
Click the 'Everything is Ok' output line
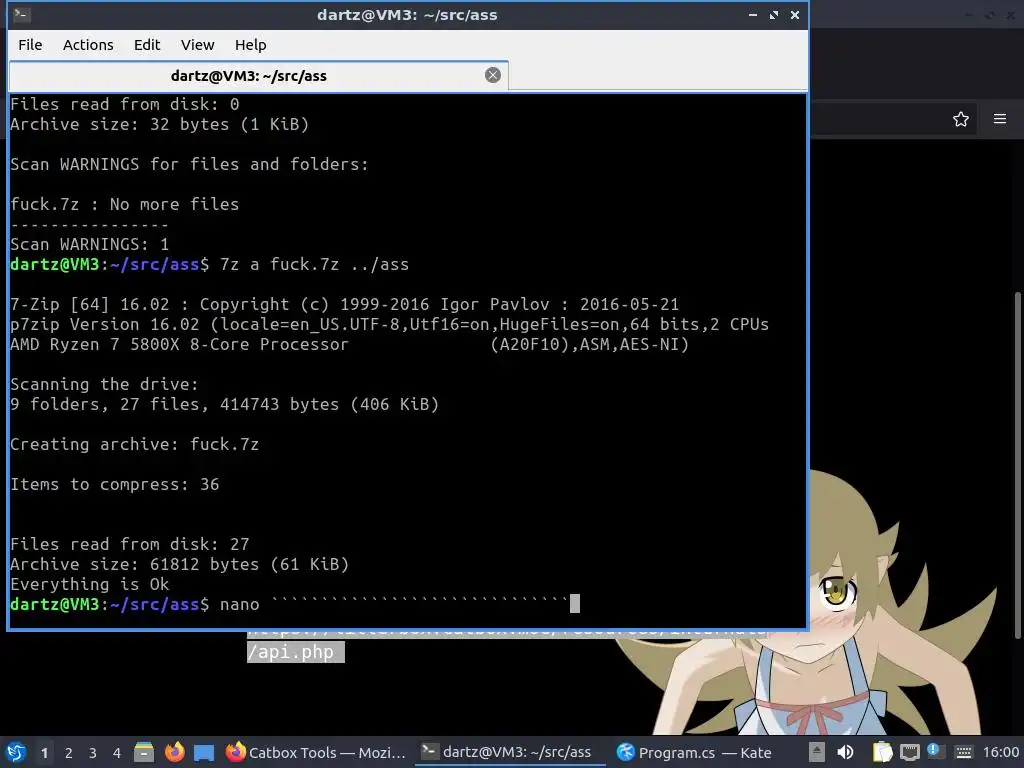coord(89,584)
